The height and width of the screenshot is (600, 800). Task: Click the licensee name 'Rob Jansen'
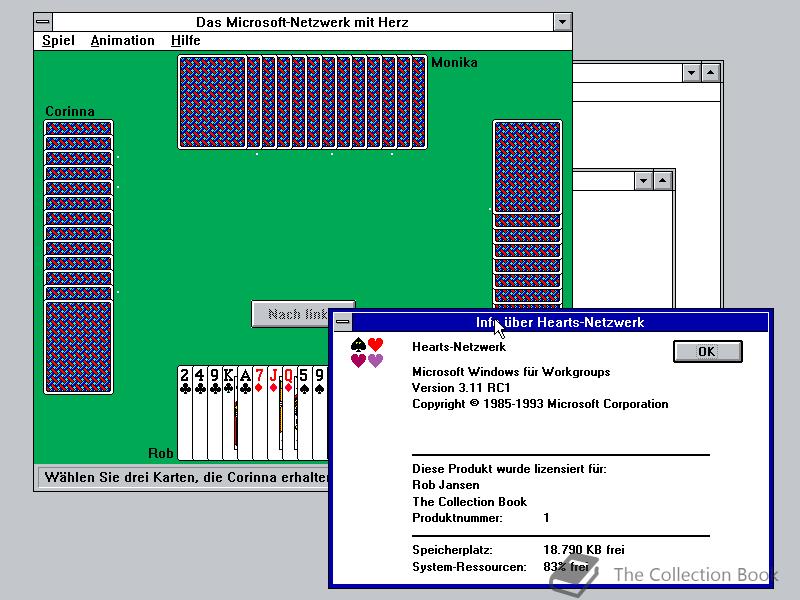(x=446, y=485)
